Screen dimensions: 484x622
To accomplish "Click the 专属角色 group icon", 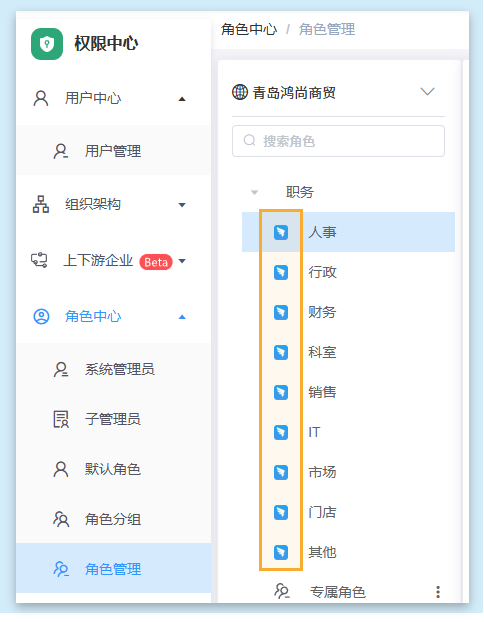I will point(282,591).
